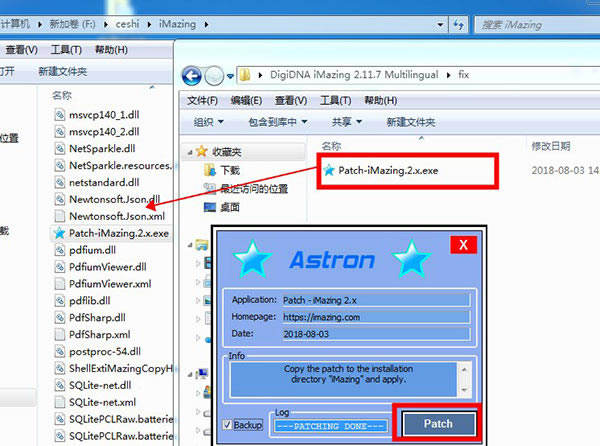Screen dimensions: 600x446
Task: Open the 共享 dropdown menu
Action: point(346,122)
